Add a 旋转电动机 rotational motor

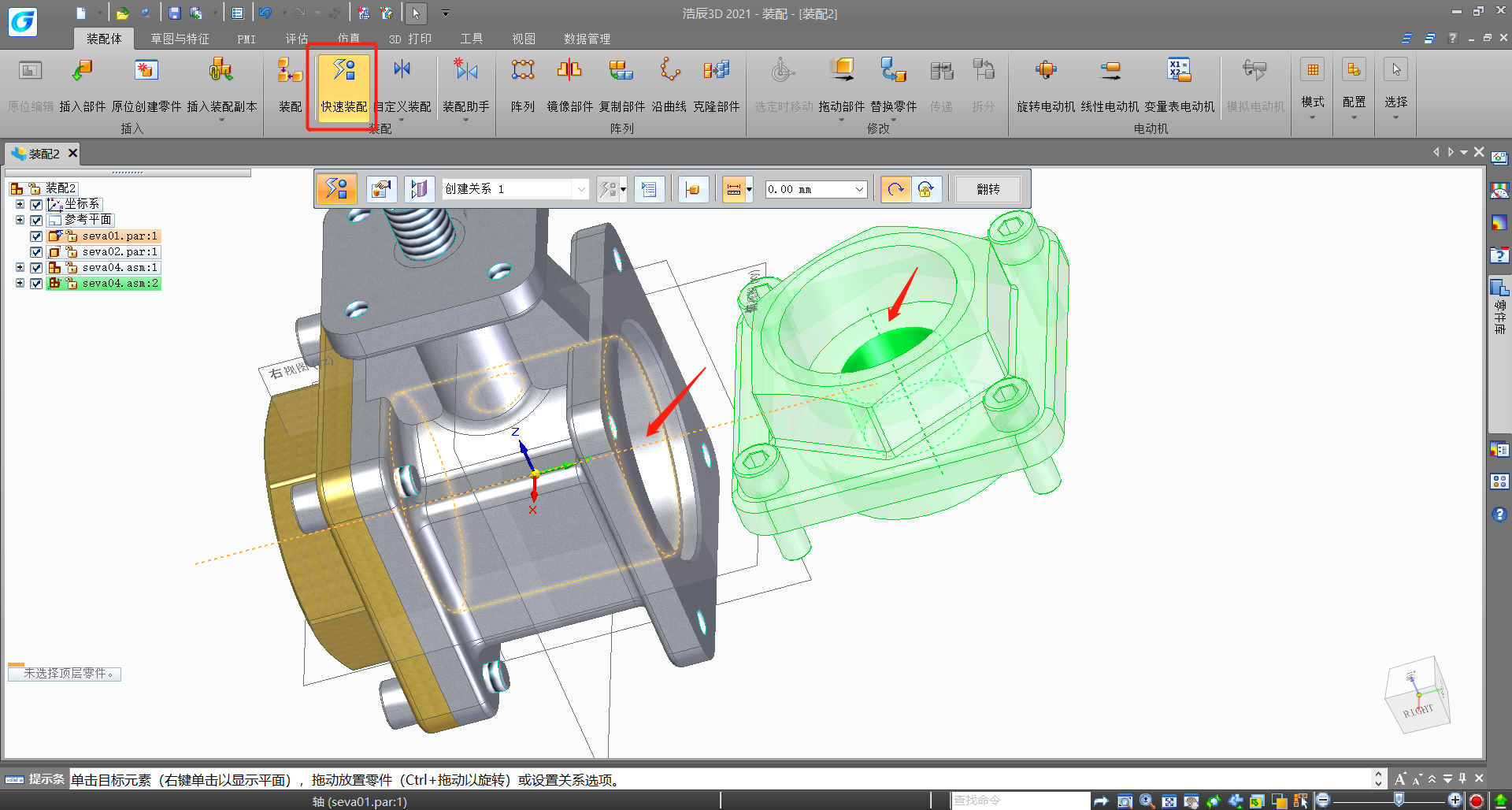[1046, 84]
